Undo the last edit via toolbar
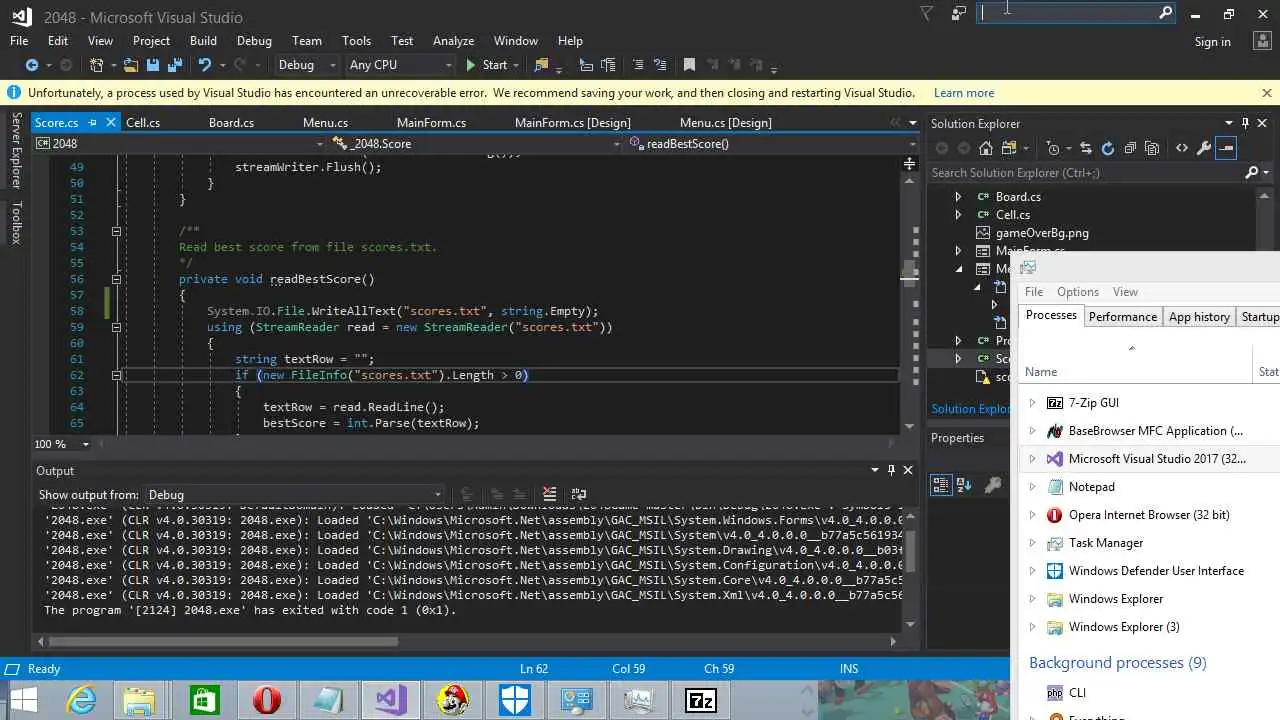 click(205, 65)
